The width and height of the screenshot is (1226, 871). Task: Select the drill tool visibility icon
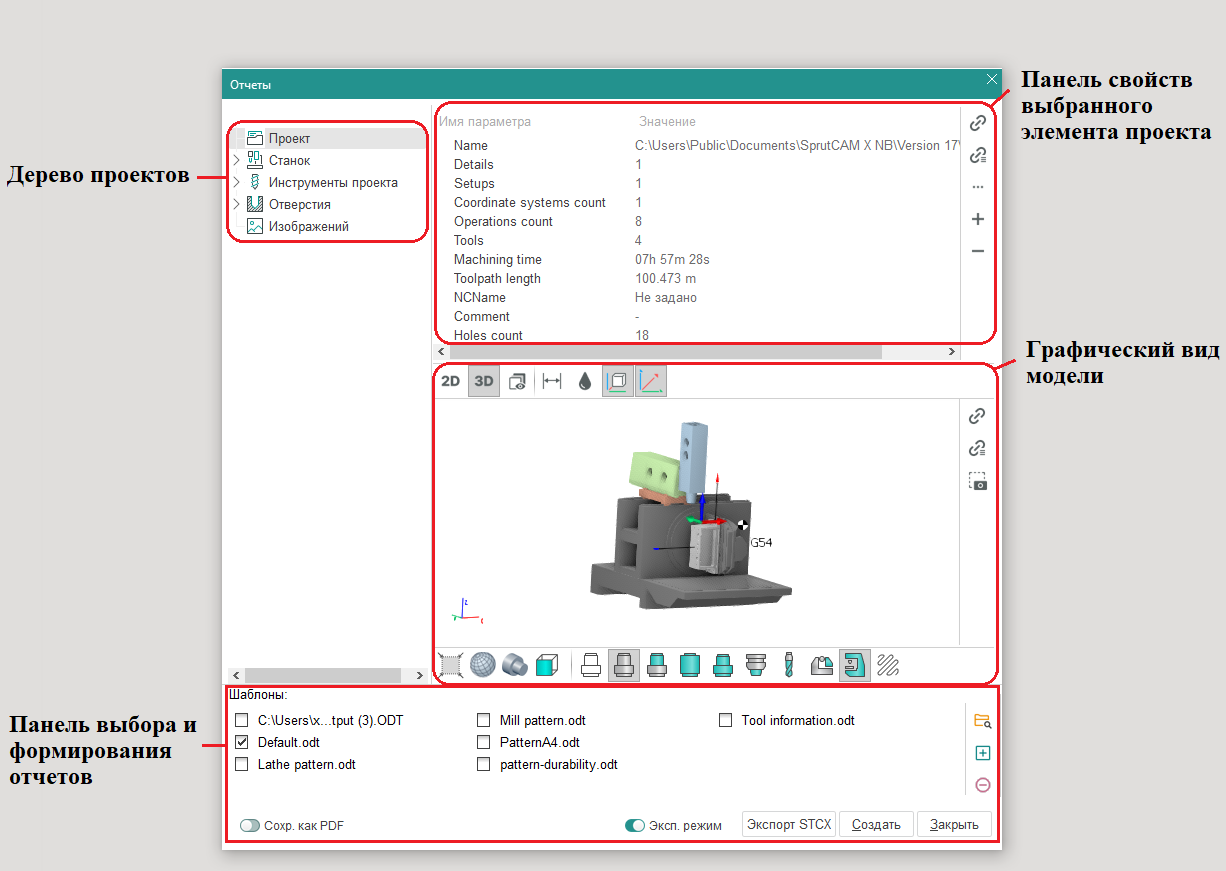[789, 664]
